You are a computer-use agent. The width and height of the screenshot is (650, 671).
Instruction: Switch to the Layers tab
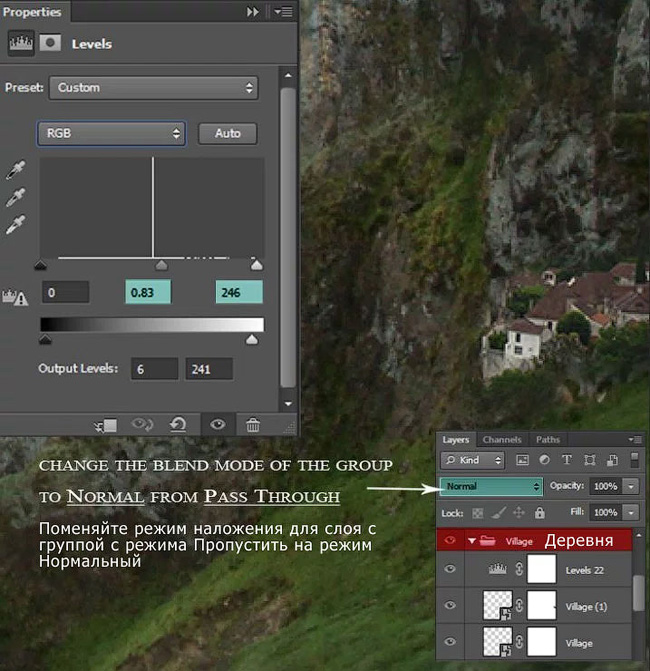[456, 439]
